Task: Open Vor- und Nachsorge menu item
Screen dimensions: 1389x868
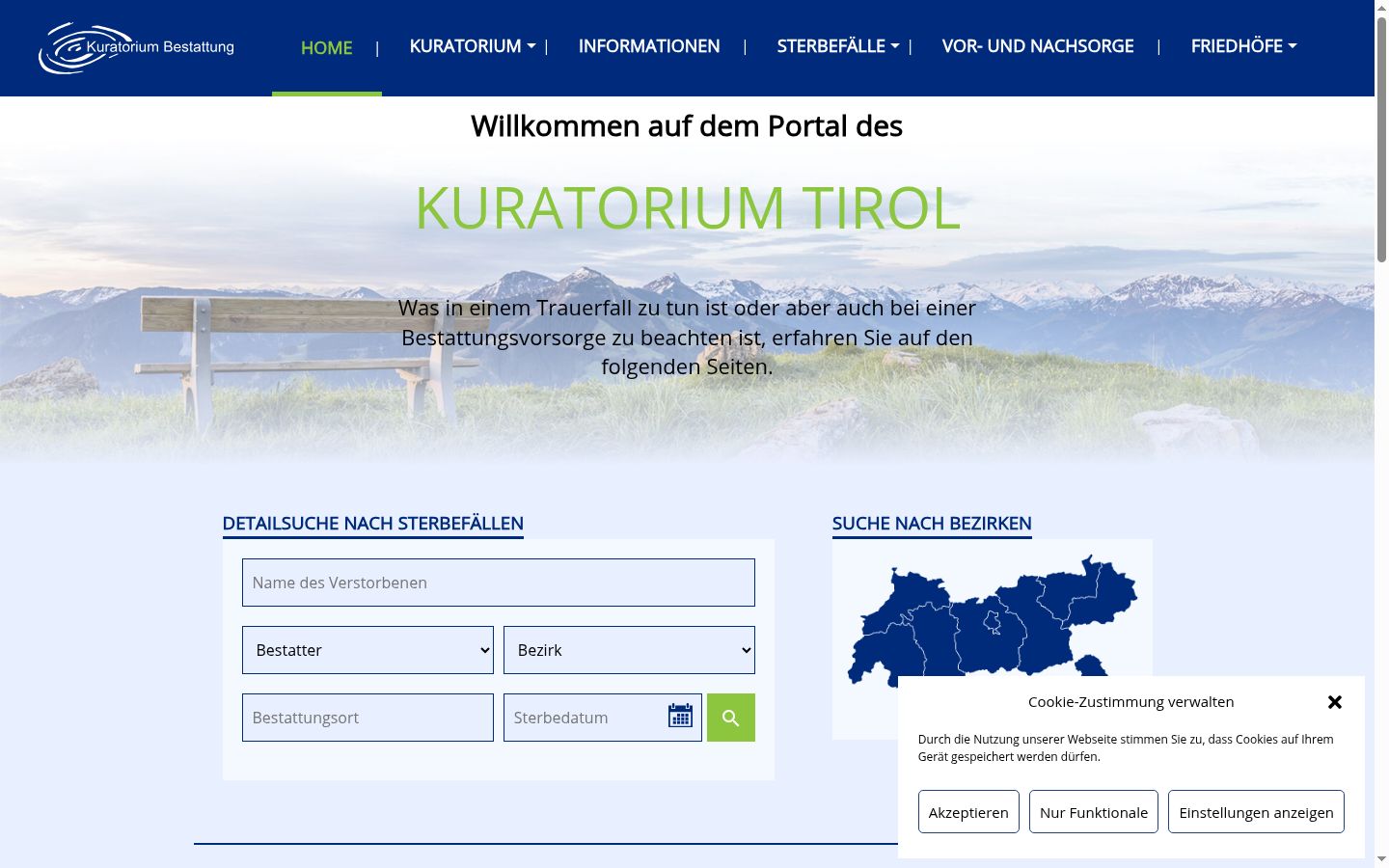Action: (1038, 46)
